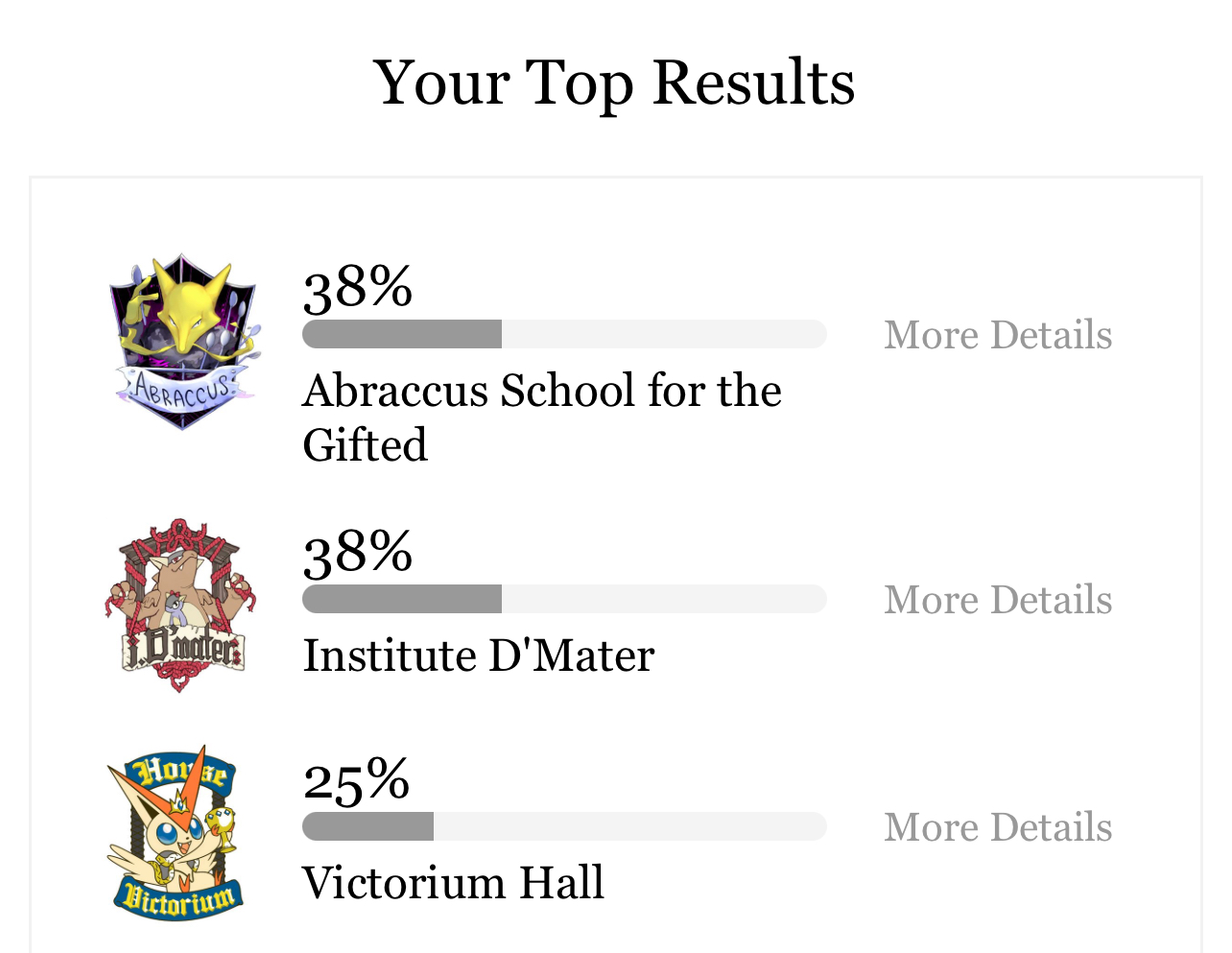Open More Details for Abraccus School
Screen dimensions: 1232x953
click(x=998, y=335)
